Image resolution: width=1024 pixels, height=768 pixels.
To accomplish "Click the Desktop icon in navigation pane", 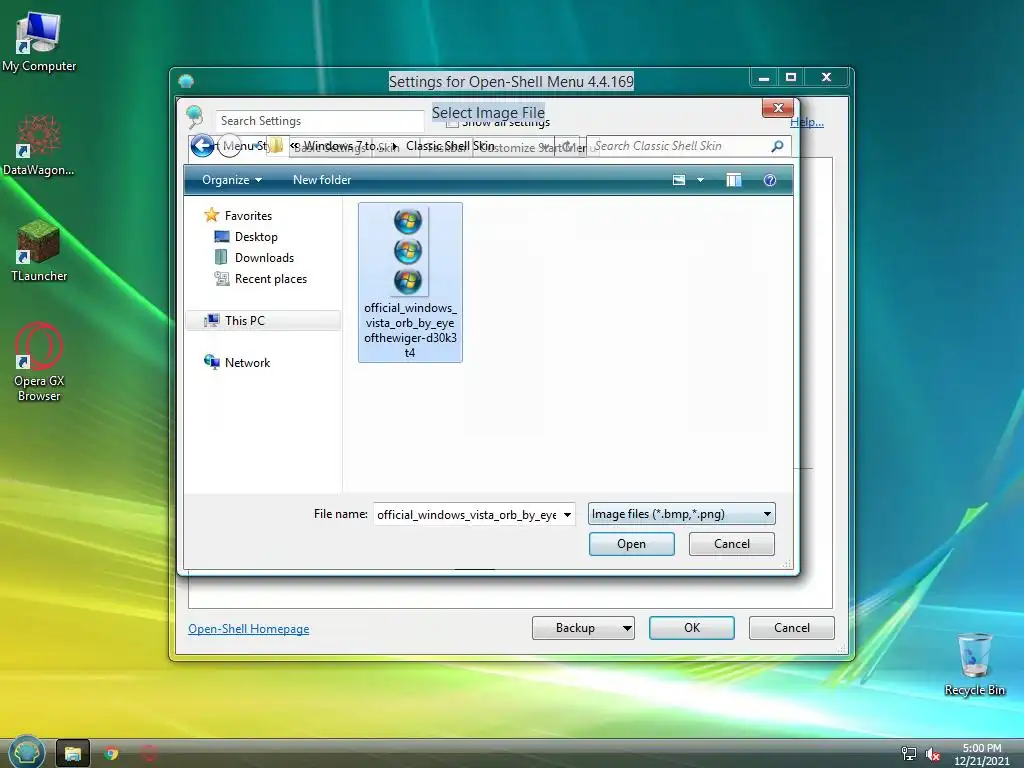I will 221,236.
